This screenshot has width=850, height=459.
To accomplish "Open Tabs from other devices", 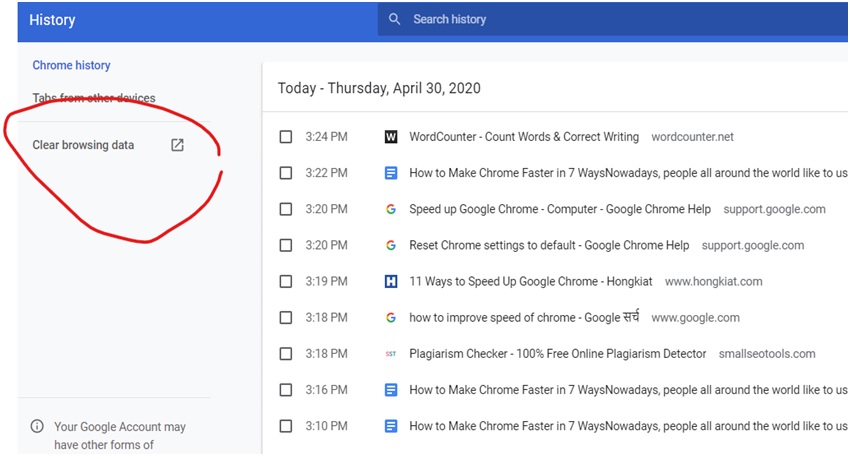I will coord(94,98).
